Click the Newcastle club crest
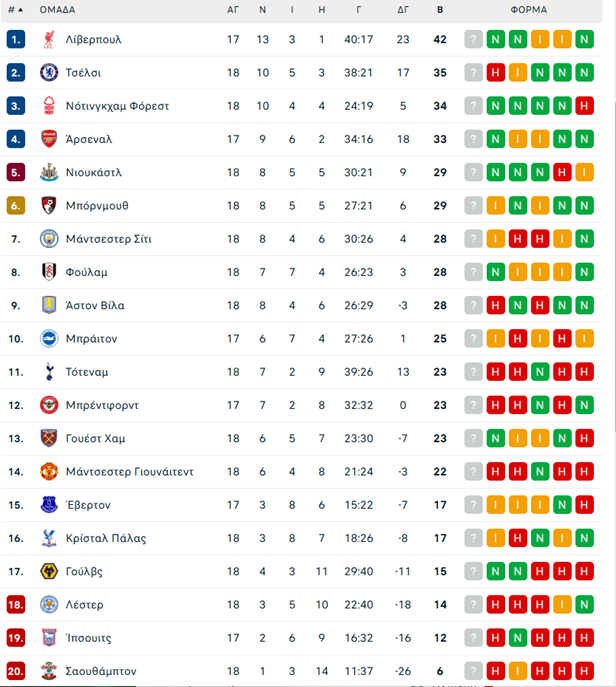 (x=49, y=173)
